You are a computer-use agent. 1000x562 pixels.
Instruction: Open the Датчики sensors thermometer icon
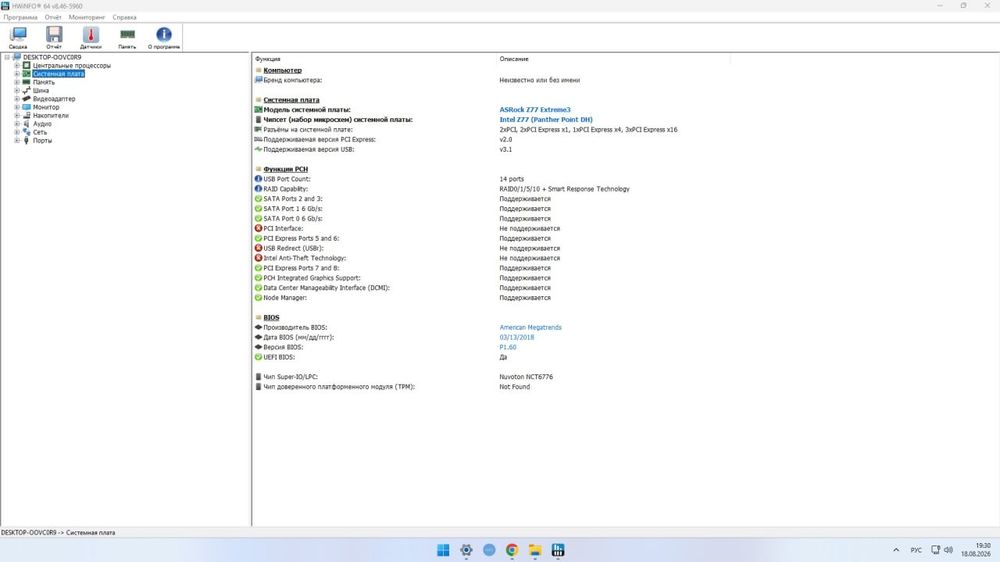coord(91,37)
